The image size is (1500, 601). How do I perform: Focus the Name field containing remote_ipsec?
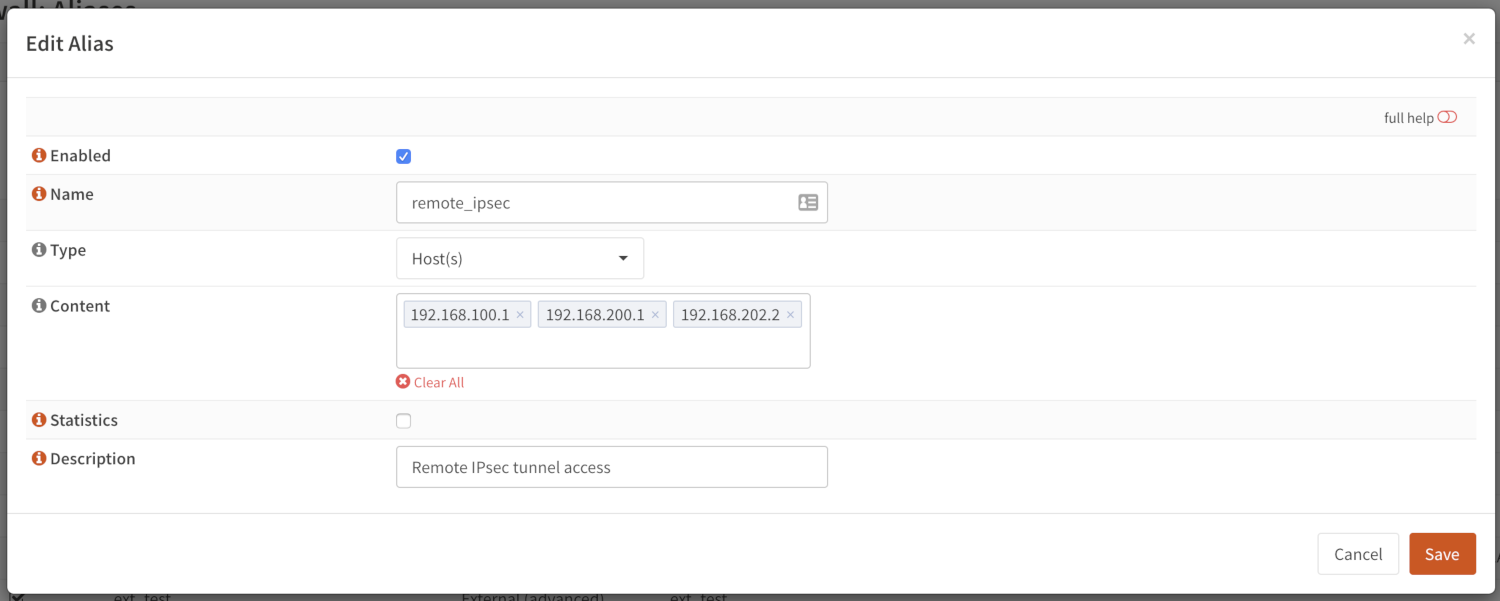(595, 203)
